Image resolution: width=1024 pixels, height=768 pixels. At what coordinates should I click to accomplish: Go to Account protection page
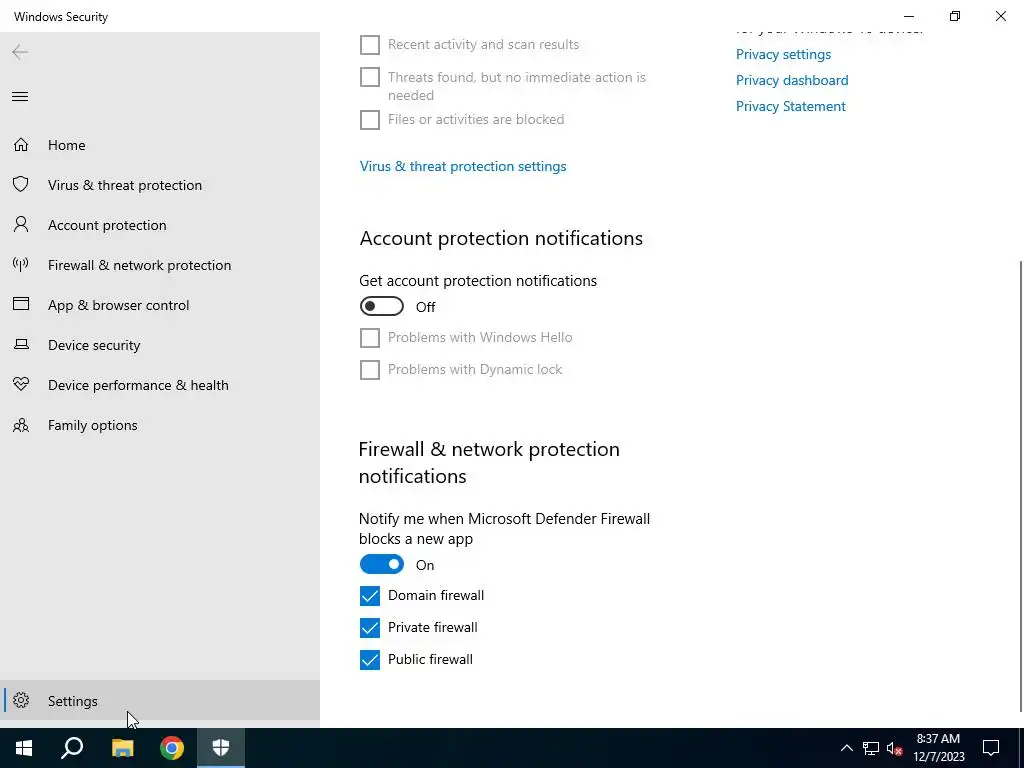[160, 225]
